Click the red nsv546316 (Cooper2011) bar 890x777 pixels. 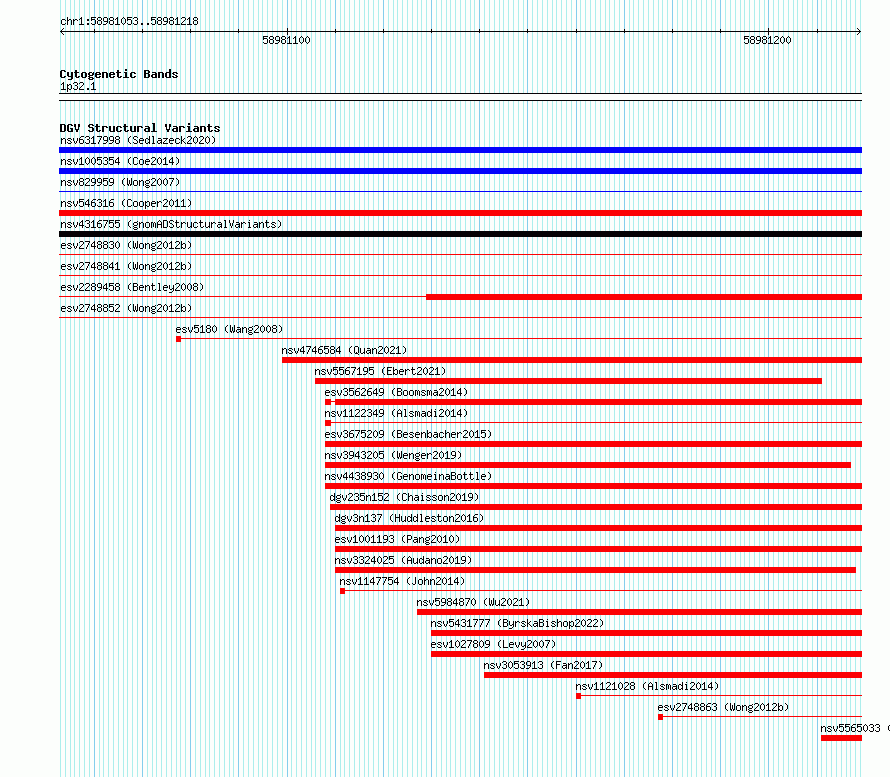pos(460,213)
